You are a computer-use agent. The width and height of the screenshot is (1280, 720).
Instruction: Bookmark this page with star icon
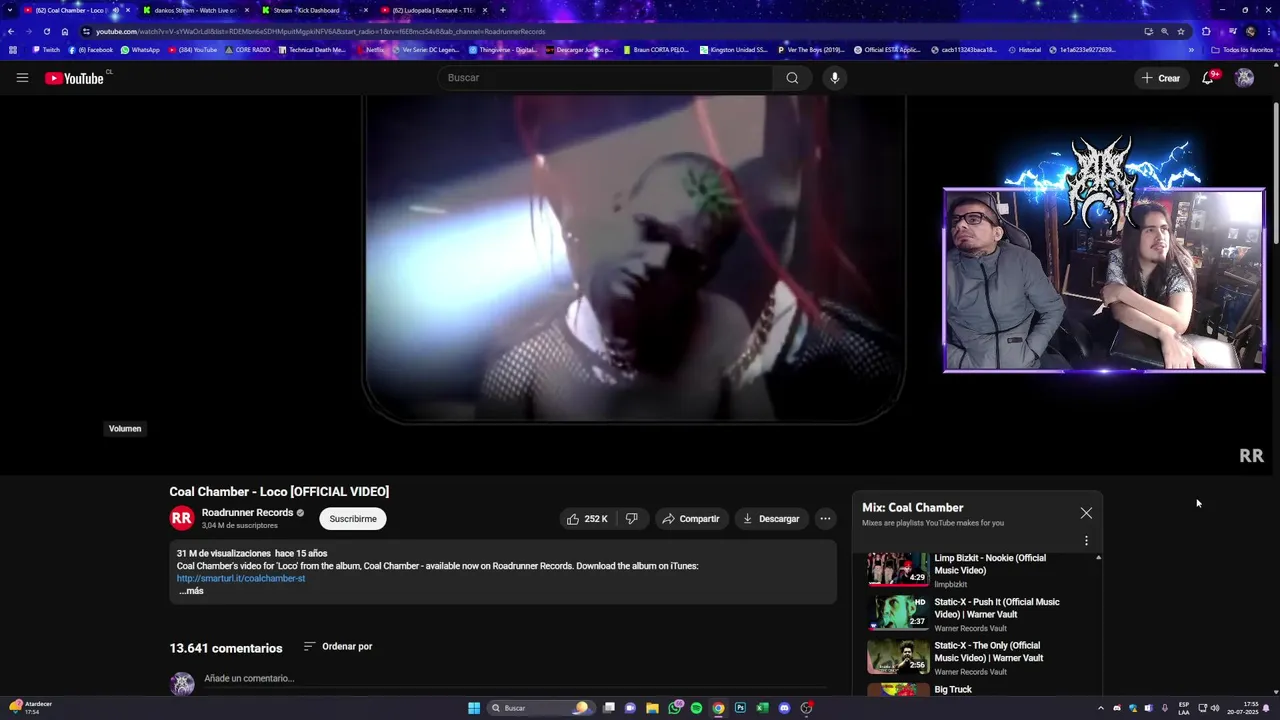(x=1181, y=31)
